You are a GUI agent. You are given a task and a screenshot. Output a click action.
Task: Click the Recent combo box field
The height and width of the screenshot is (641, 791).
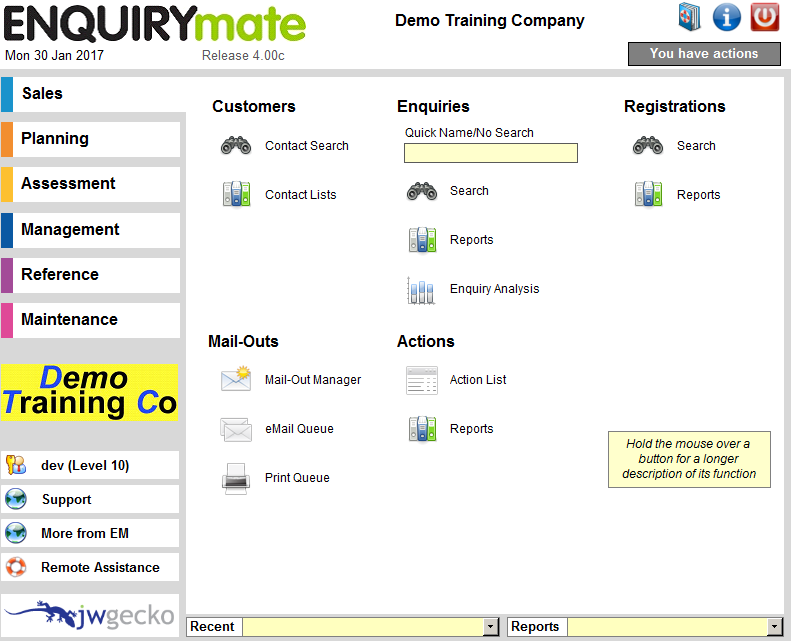(363, 627)
